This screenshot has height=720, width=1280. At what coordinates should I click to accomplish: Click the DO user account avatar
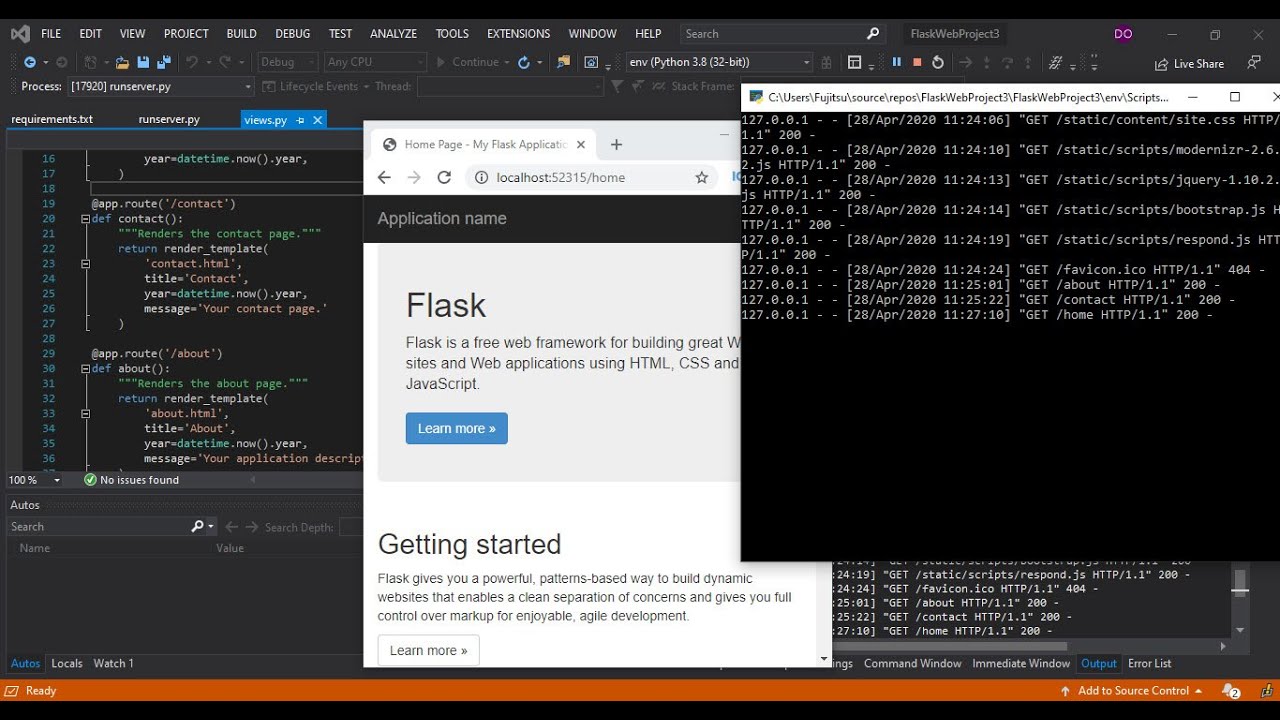click(x=1123, y=34)
